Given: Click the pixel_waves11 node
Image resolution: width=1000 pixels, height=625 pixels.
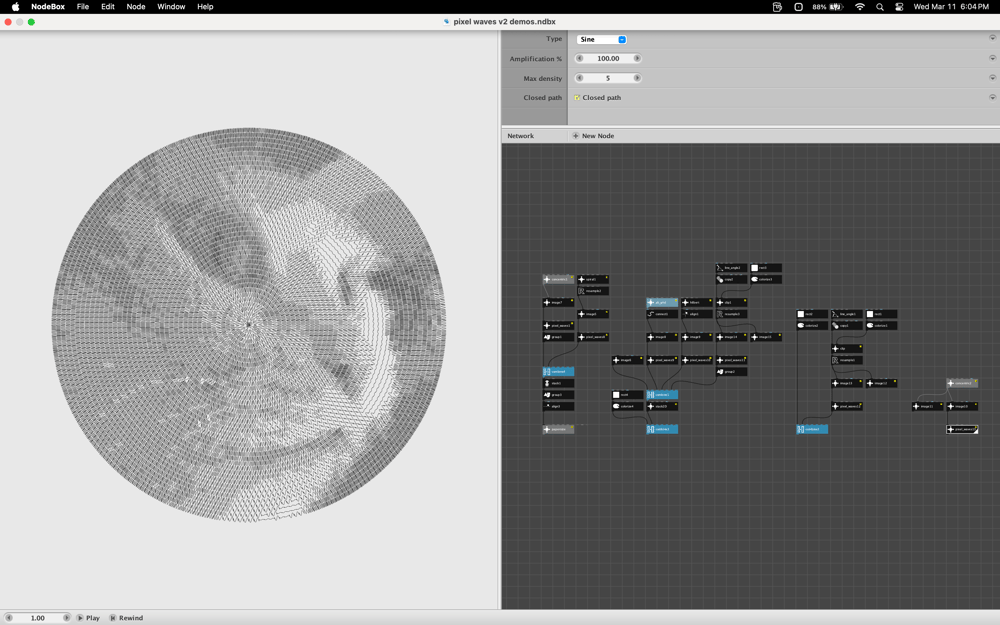Looking at the screenshot, I should 731,360.
